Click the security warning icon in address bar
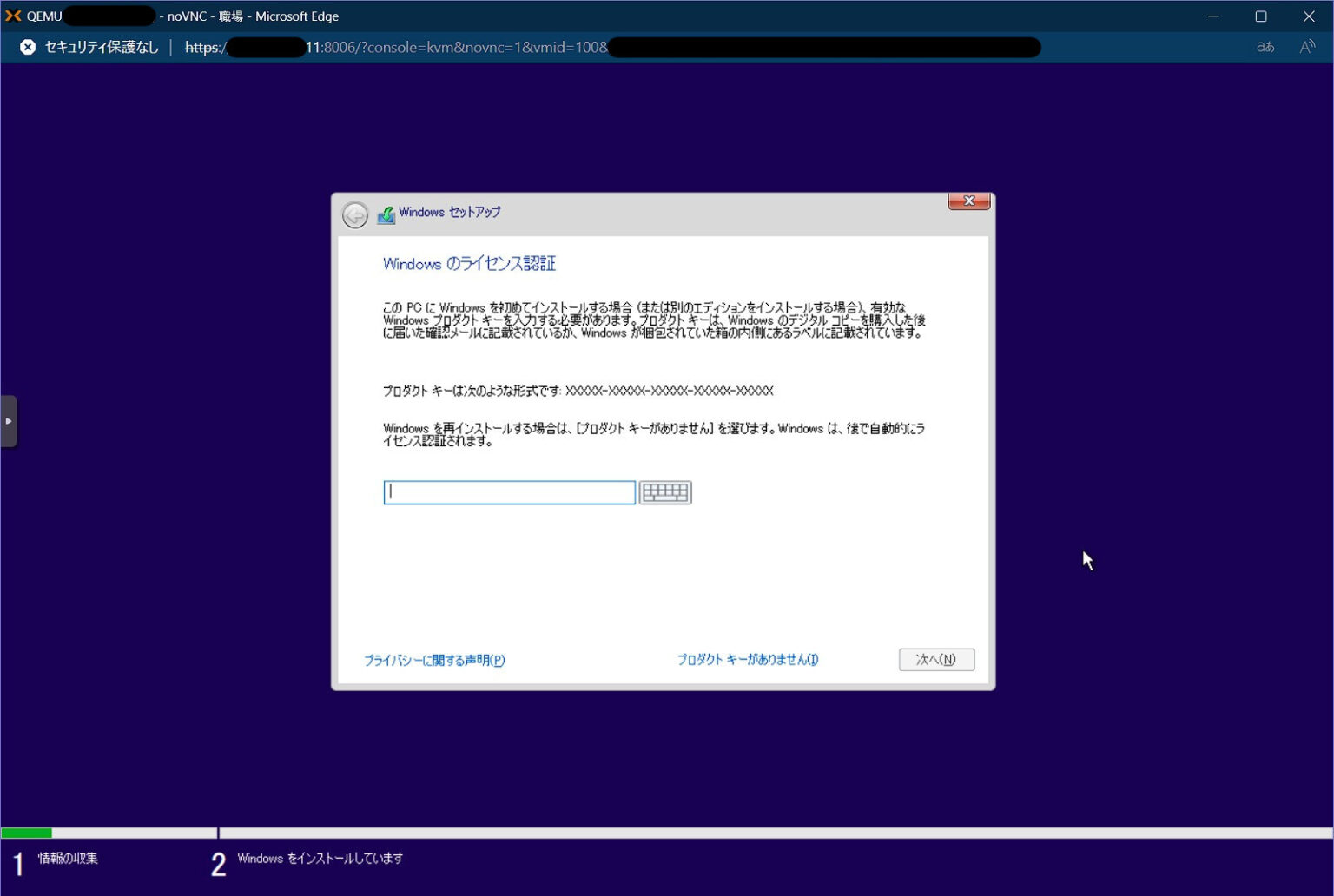1334x896 pixels. [x=27, y=47]
